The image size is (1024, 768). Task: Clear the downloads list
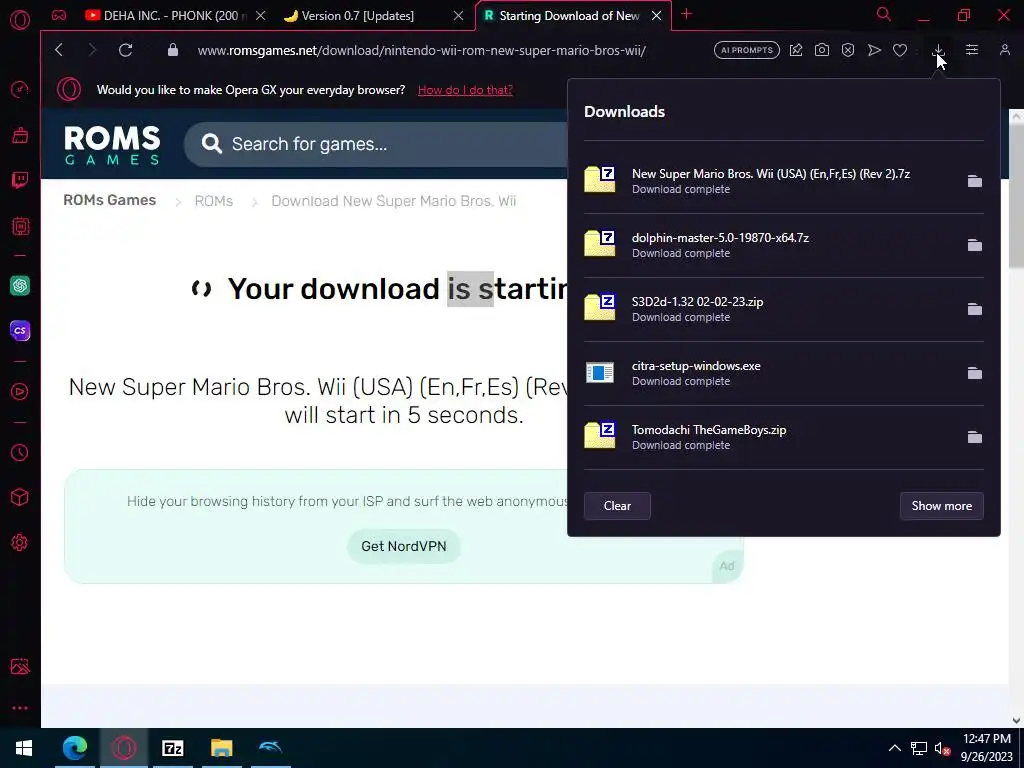pyautogui.click(x=617, y=506)
